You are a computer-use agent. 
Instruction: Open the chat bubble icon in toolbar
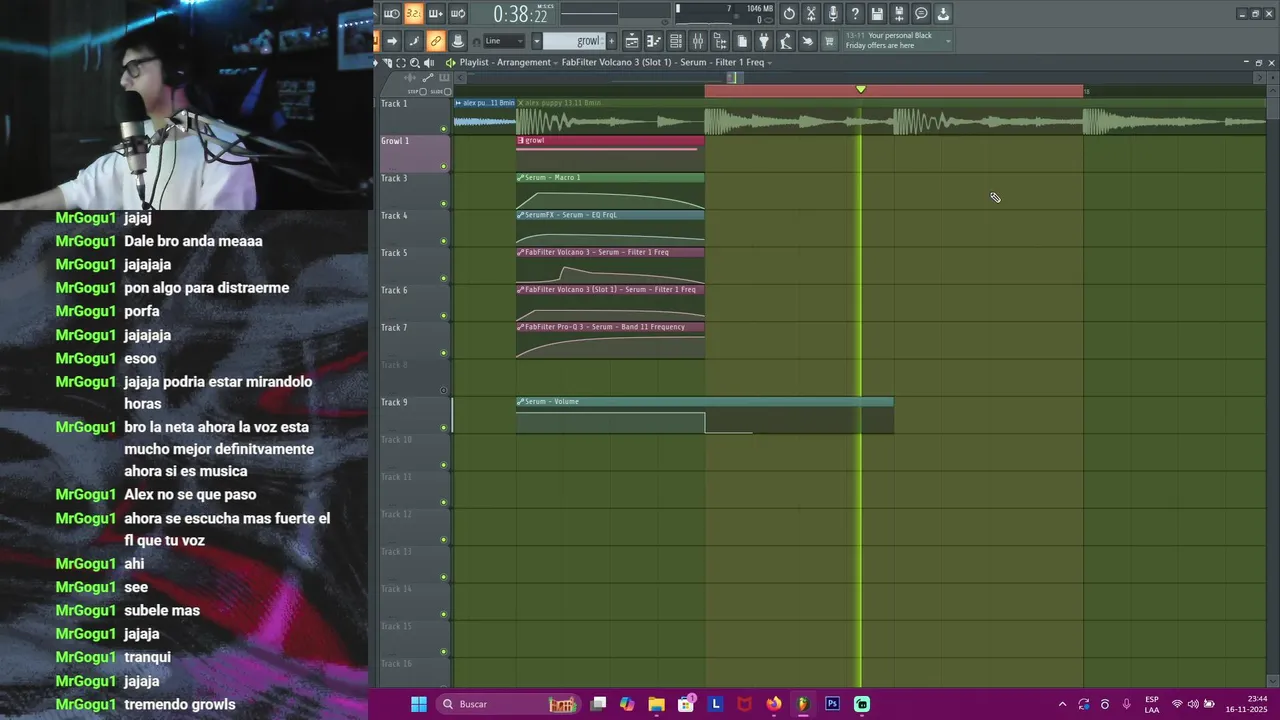click(x=921, y=14)
